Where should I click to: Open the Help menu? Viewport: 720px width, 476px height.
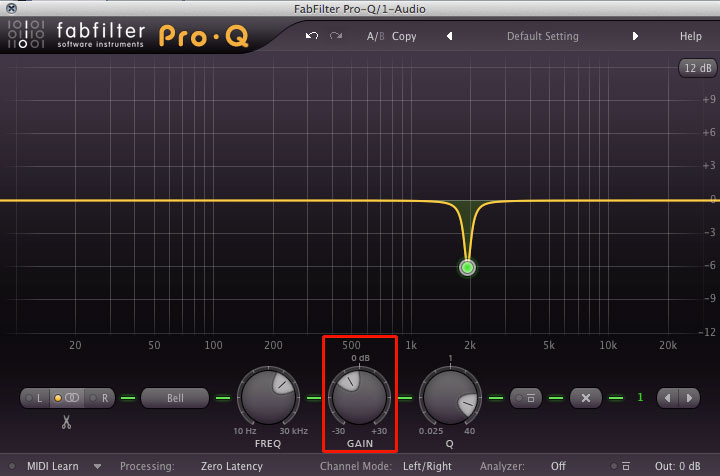[690, 36]
